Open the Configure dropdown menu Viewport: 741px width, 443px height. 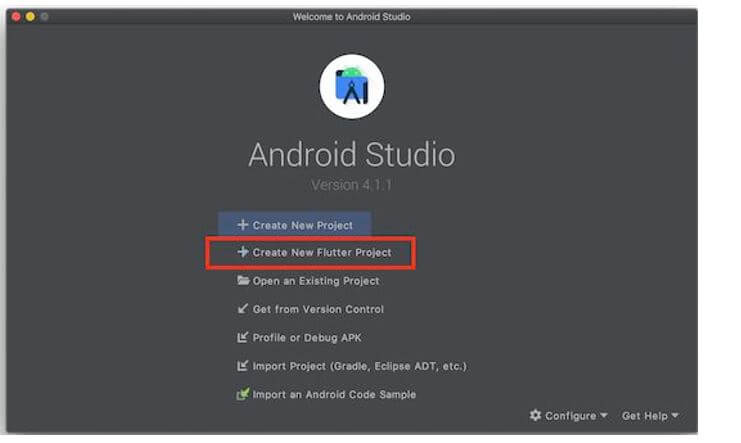tap(569, 416)
